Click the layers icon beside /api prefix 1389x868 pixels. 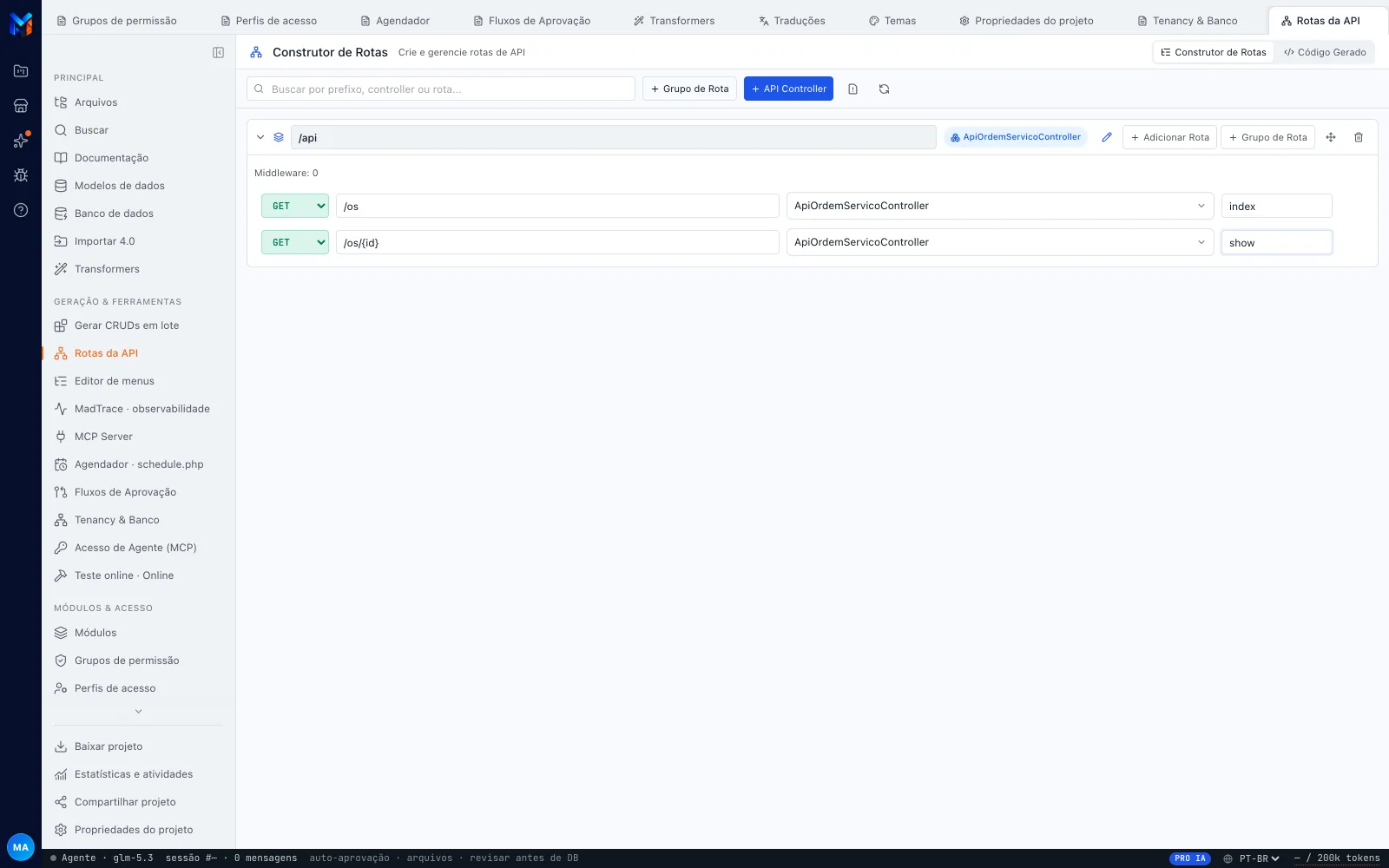(x=279, y=137)
